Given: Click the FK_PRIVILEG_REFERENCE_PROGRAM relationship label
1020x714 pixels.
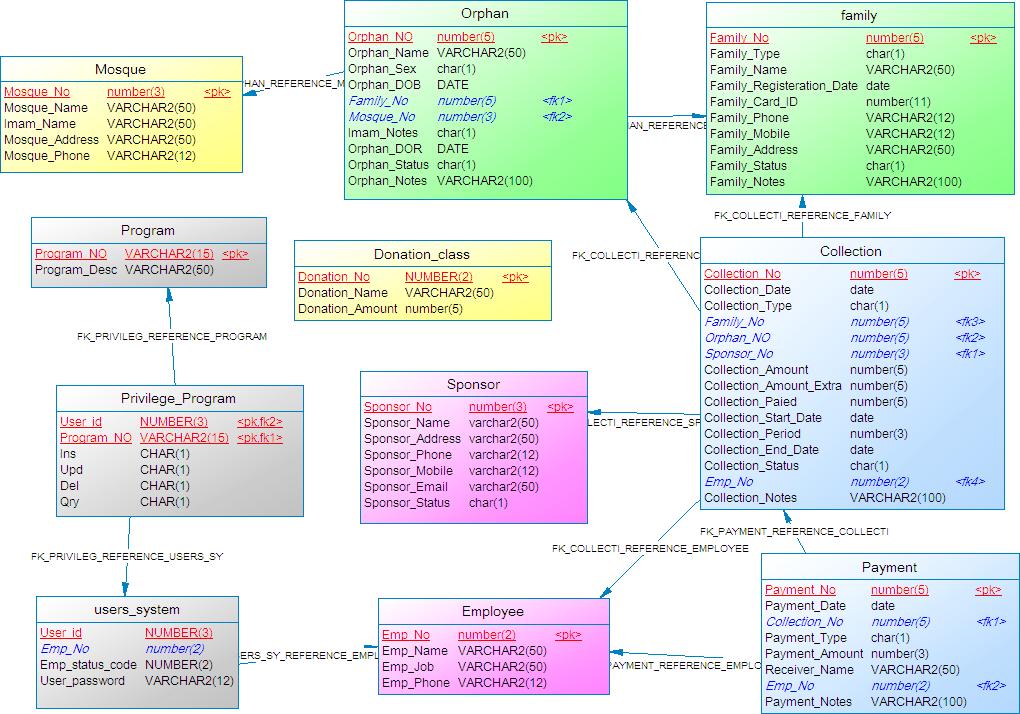Looking at the screenshot, I should [172, 337].
